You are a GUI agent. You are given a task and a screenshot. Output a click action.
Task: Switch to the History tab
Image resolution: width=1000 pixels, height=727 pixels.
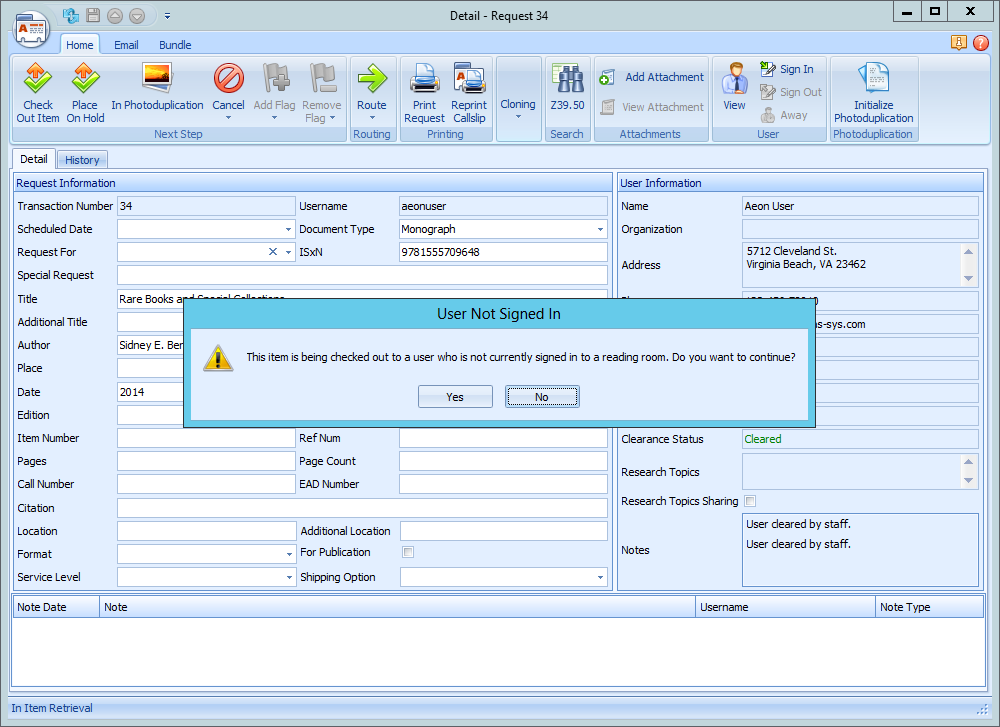[x=82, y=160]
